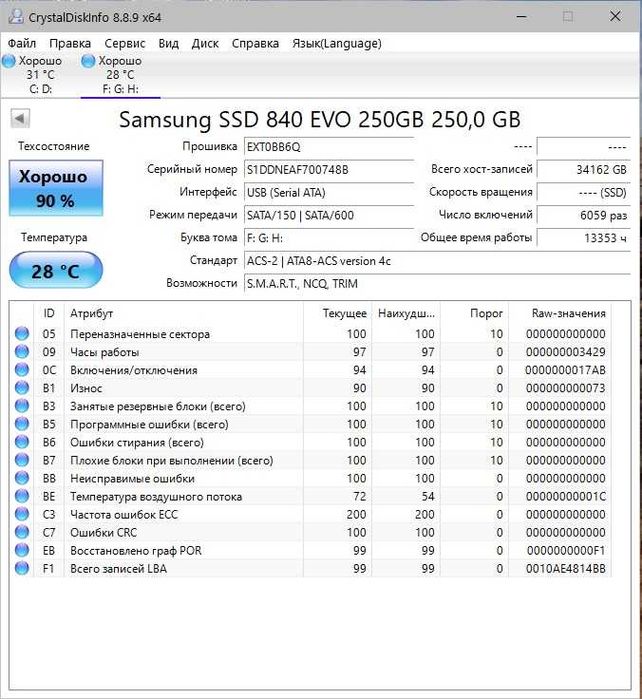The image size is (642, 699).
Task: Click the status orb for Износ
Action: point(22,388)
